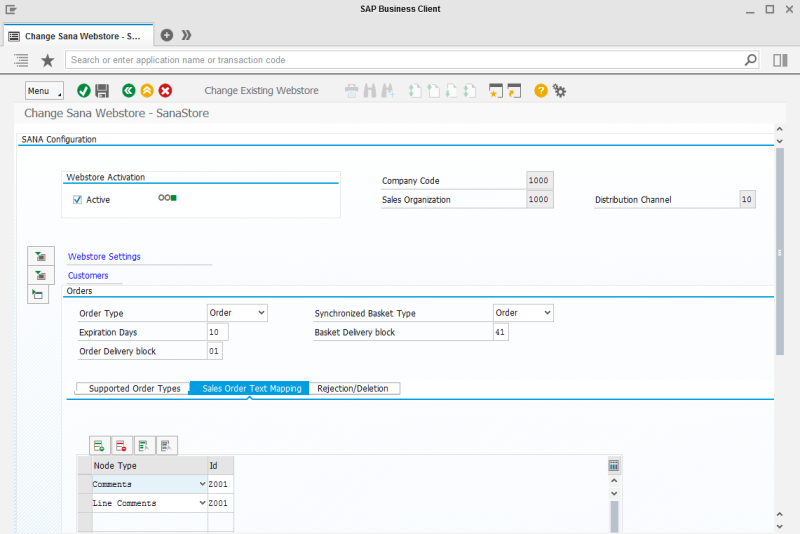Click the Order Delivery block field
This screenshot has width=800, height=534.
click(x=215, y=351)
